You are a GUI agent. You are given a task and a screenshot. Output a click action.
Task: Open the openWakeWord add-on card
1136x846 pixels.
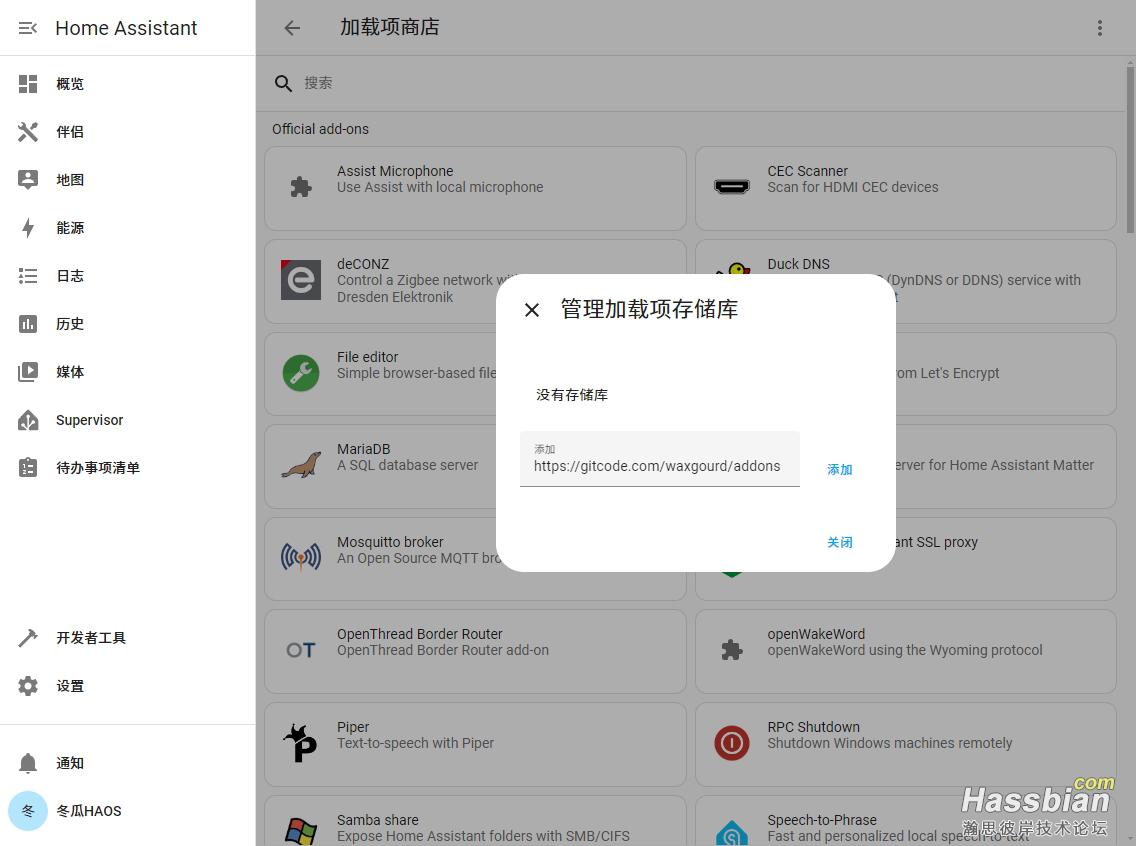coord(906,651)
